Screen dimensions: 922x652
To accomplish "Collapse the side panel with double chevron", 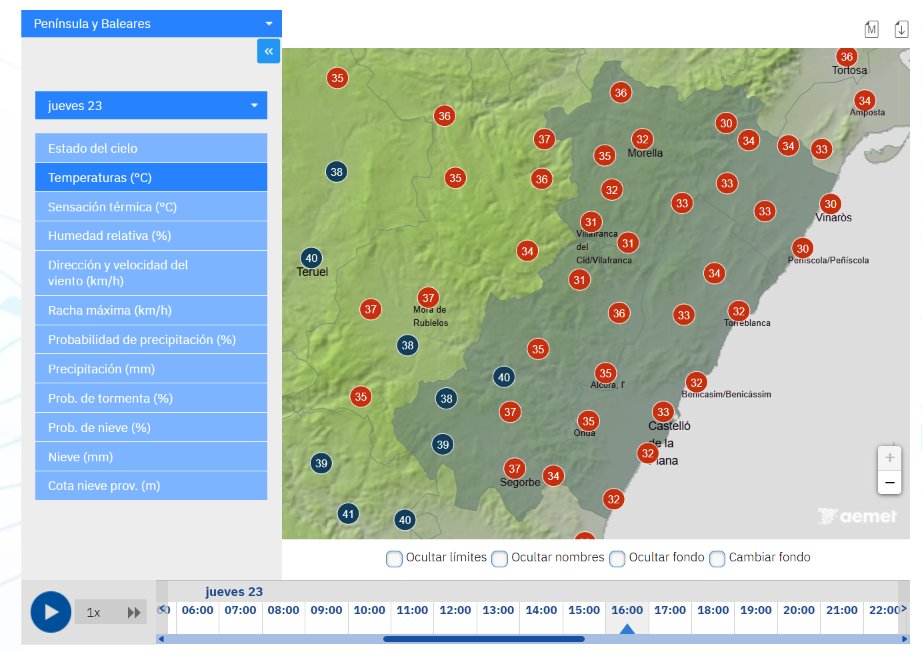I will point(268,51).
